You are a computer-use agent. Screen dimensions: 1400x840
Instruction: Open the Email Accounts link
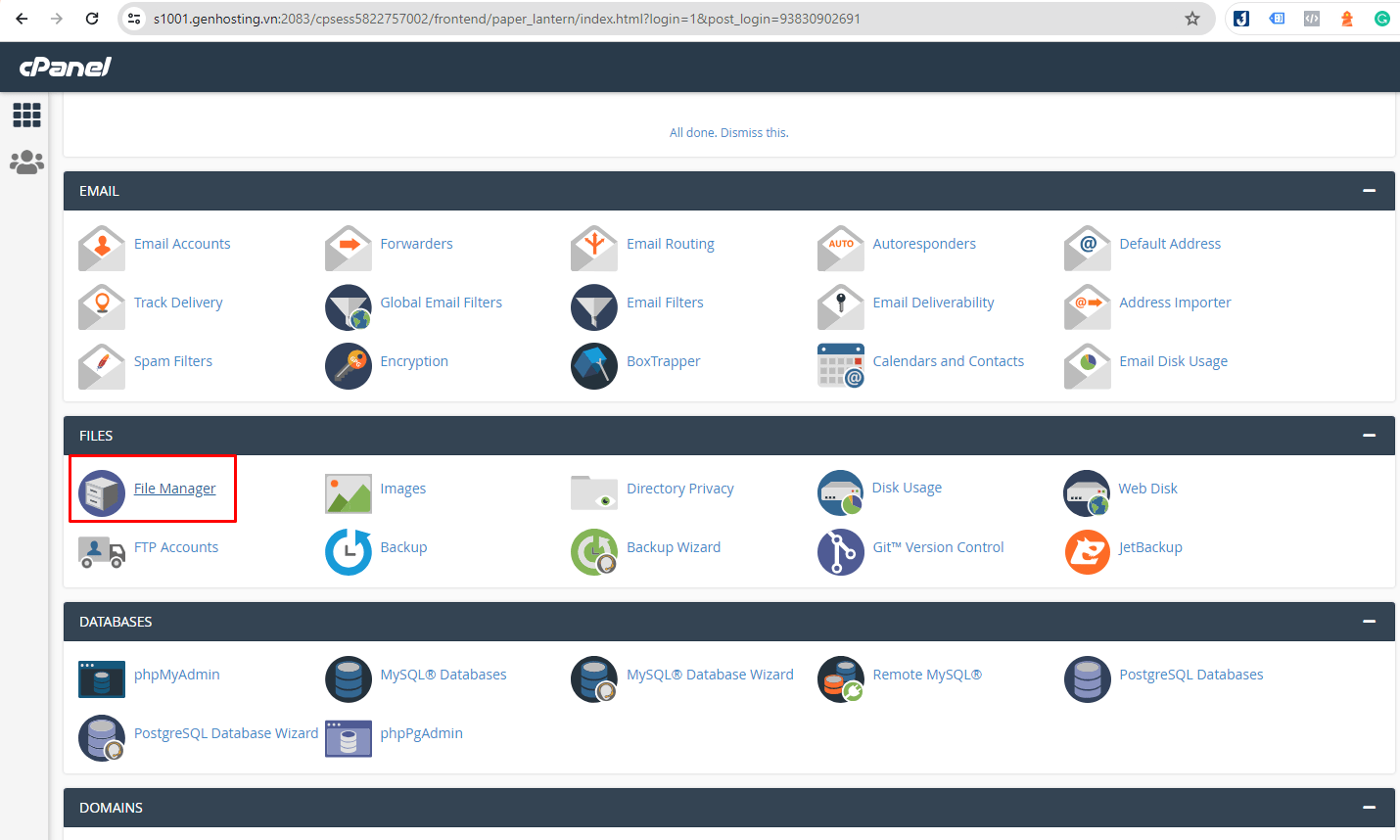(x=182, y=244)
